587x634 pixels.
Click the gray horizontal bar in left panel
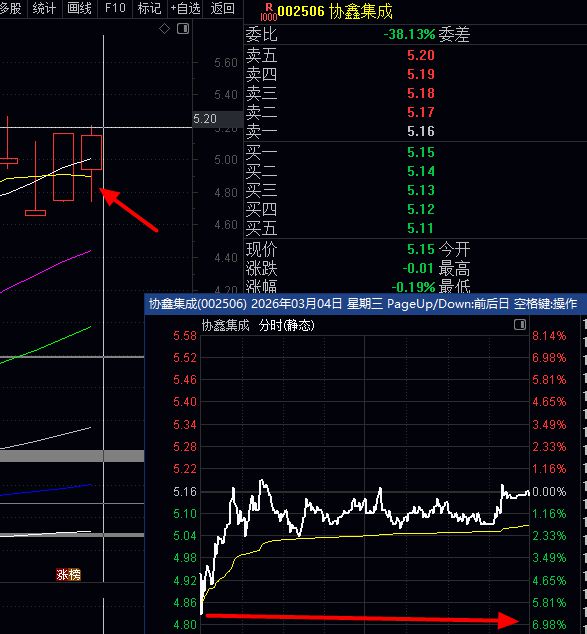[x=72, y=456]
